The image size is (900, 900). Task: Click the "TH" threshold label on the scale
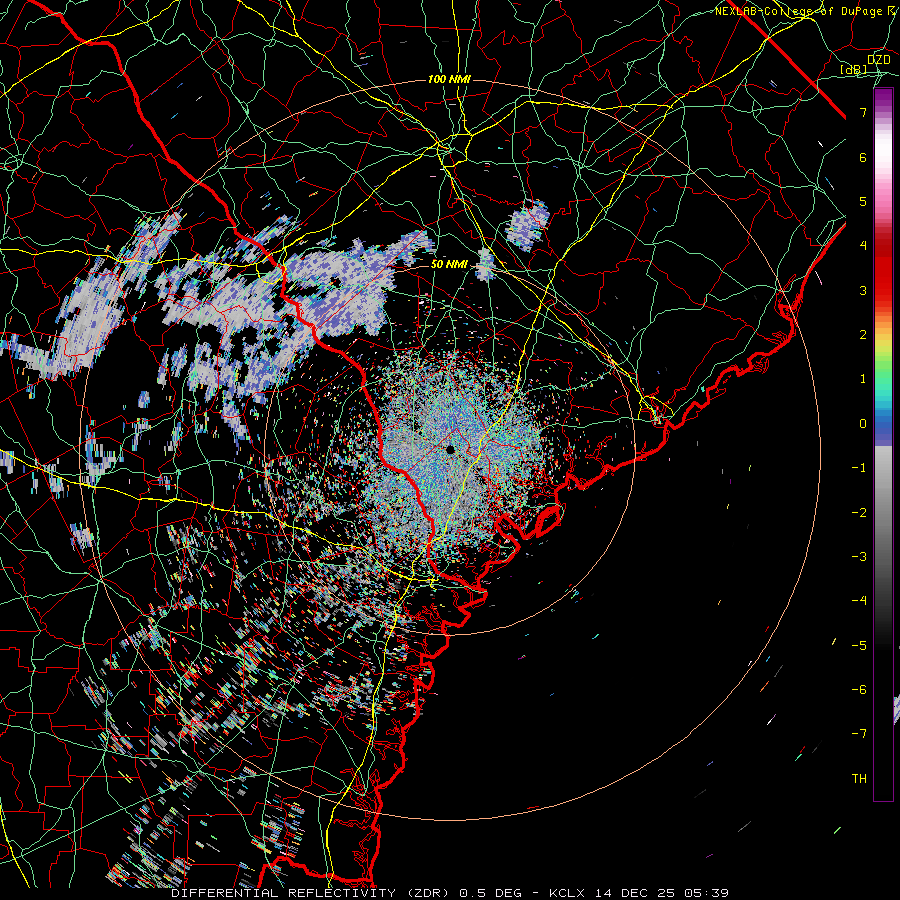click(x=859, y=779)
